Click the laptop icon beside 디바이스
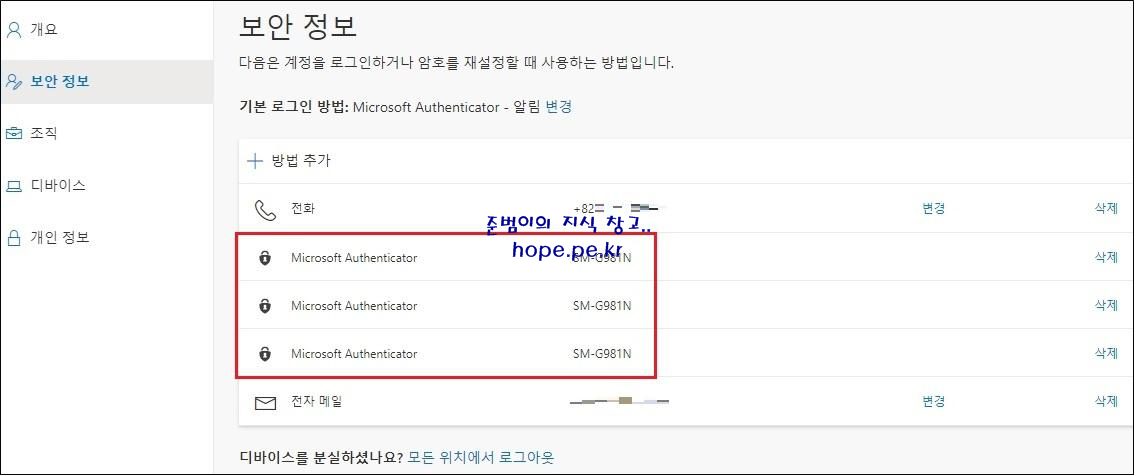The width and height of the screenshot is (1134, 475). pyautogui.click(x=13, y=187)
